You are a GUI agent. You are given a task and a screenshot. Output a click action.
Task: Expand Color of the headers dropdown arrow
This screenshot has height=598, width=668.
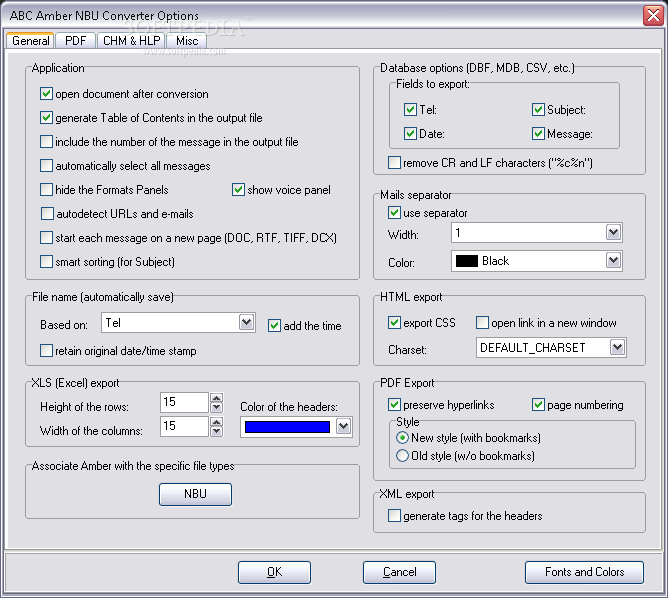[343, 426]
